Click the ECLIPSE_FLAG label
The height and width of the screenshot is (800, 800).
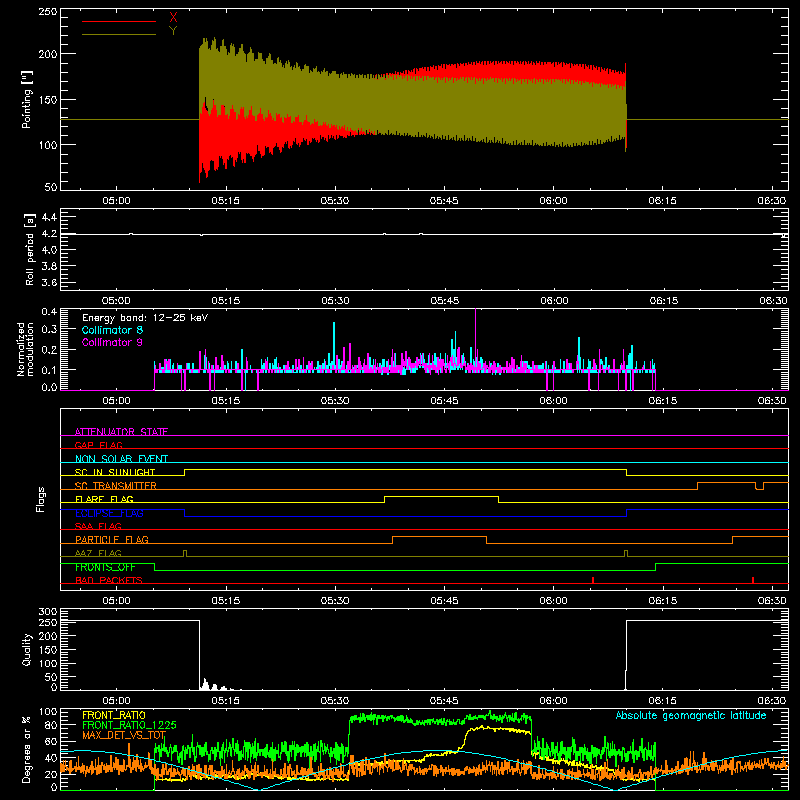(x=109, y=513)
